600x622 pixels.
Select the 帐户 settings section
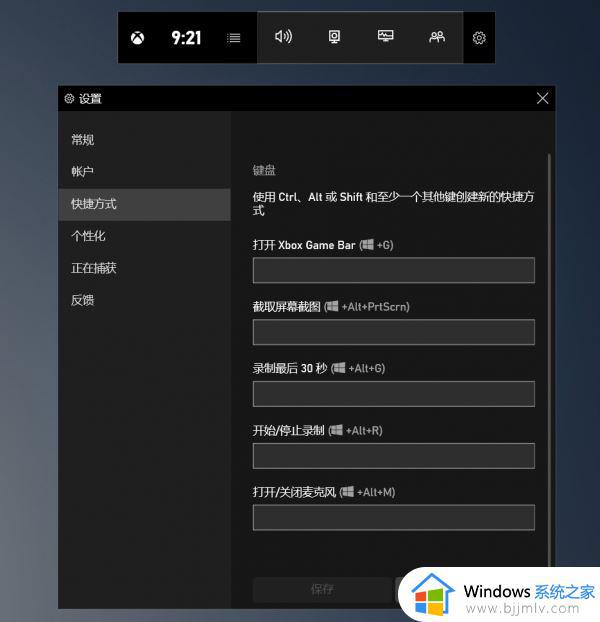144,172
